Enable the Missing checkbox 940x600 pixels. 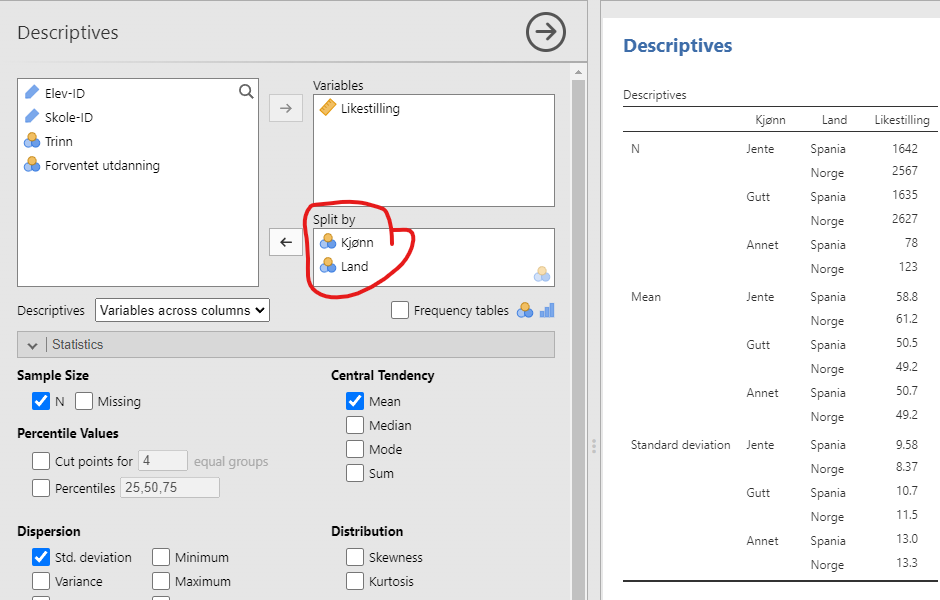coord(84,401)
